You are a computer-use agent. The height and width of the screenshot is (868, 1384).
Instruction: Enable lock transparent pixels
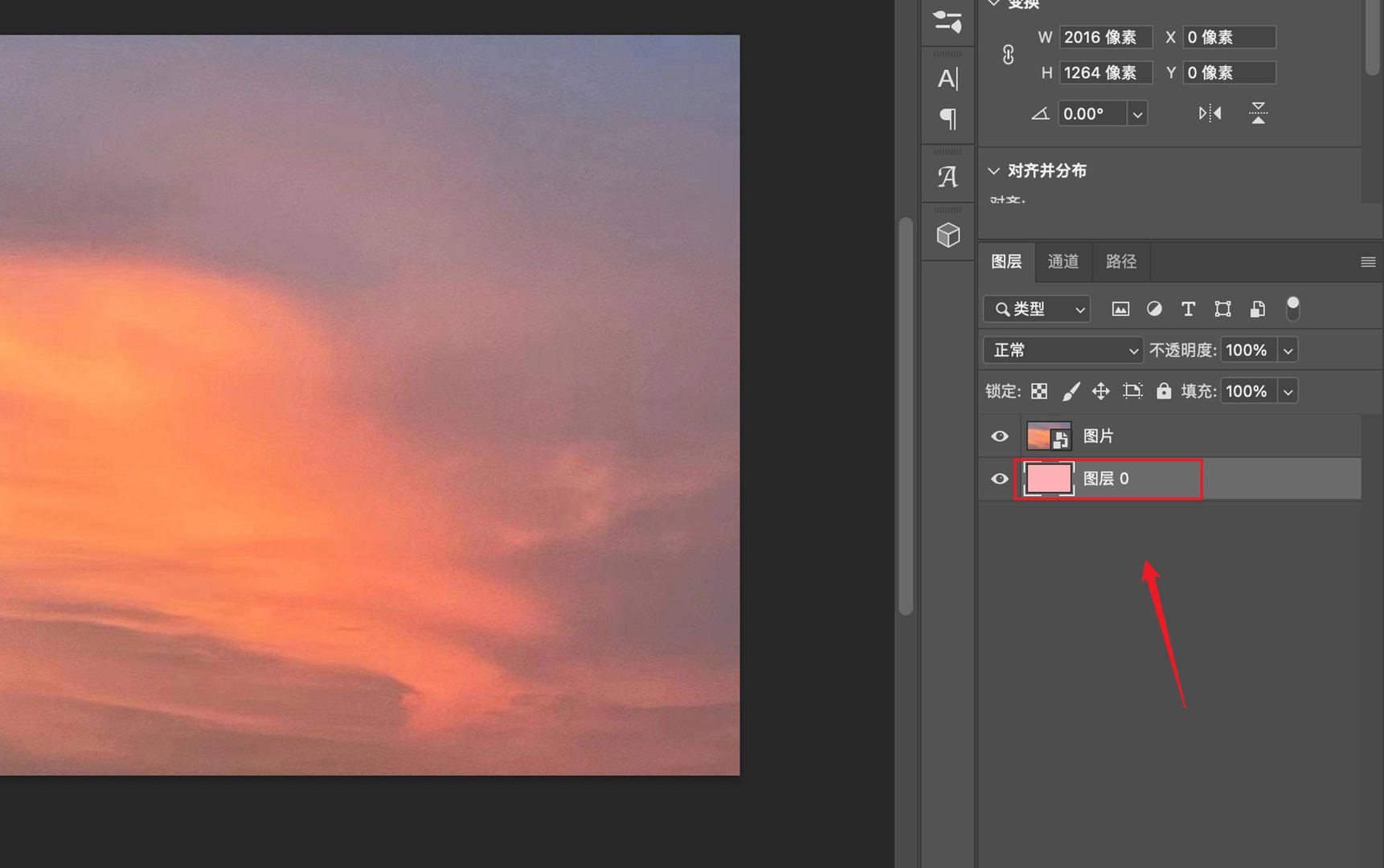tap(1039, 391)
